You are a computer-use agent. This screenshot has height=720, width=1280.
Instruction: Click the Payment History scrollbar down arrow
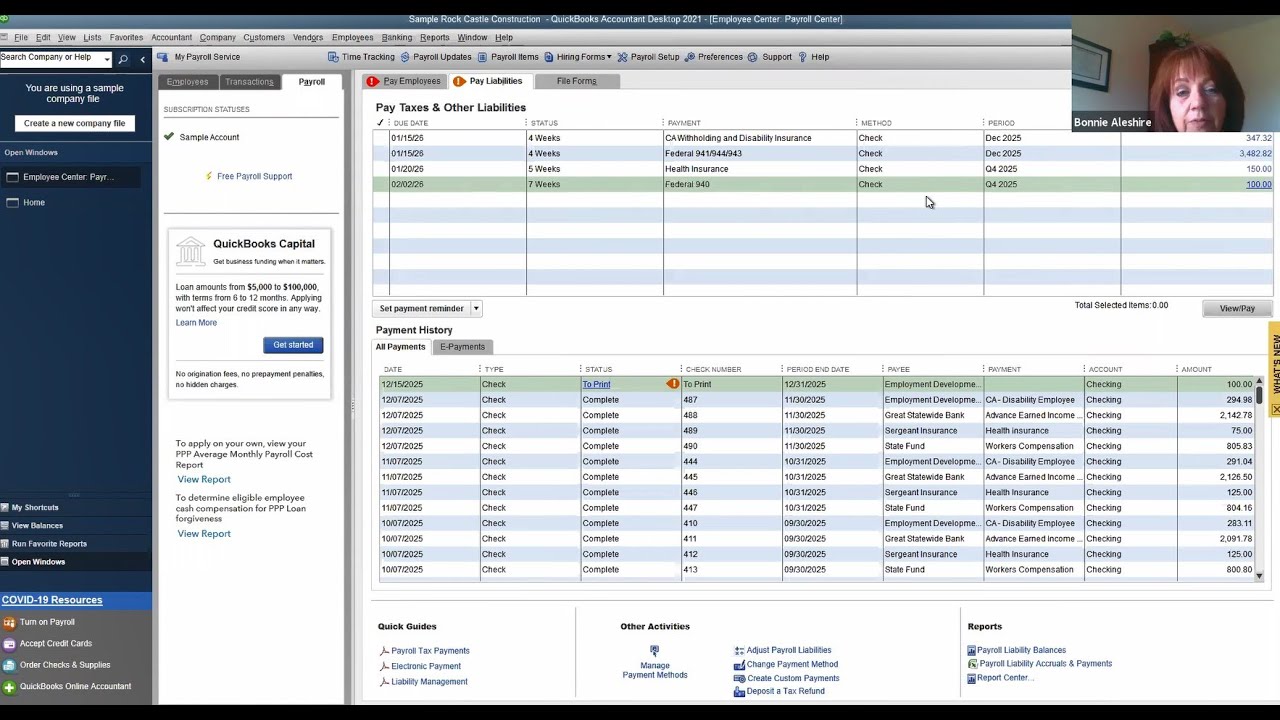[1259, 576]
